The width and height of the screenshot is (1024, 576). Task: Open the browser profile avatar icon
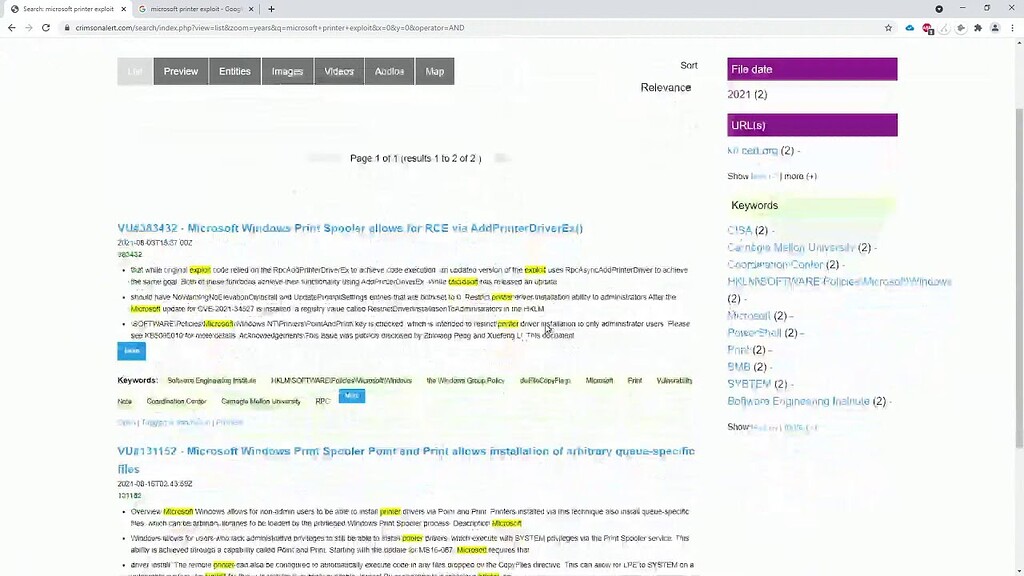[994, 28]
